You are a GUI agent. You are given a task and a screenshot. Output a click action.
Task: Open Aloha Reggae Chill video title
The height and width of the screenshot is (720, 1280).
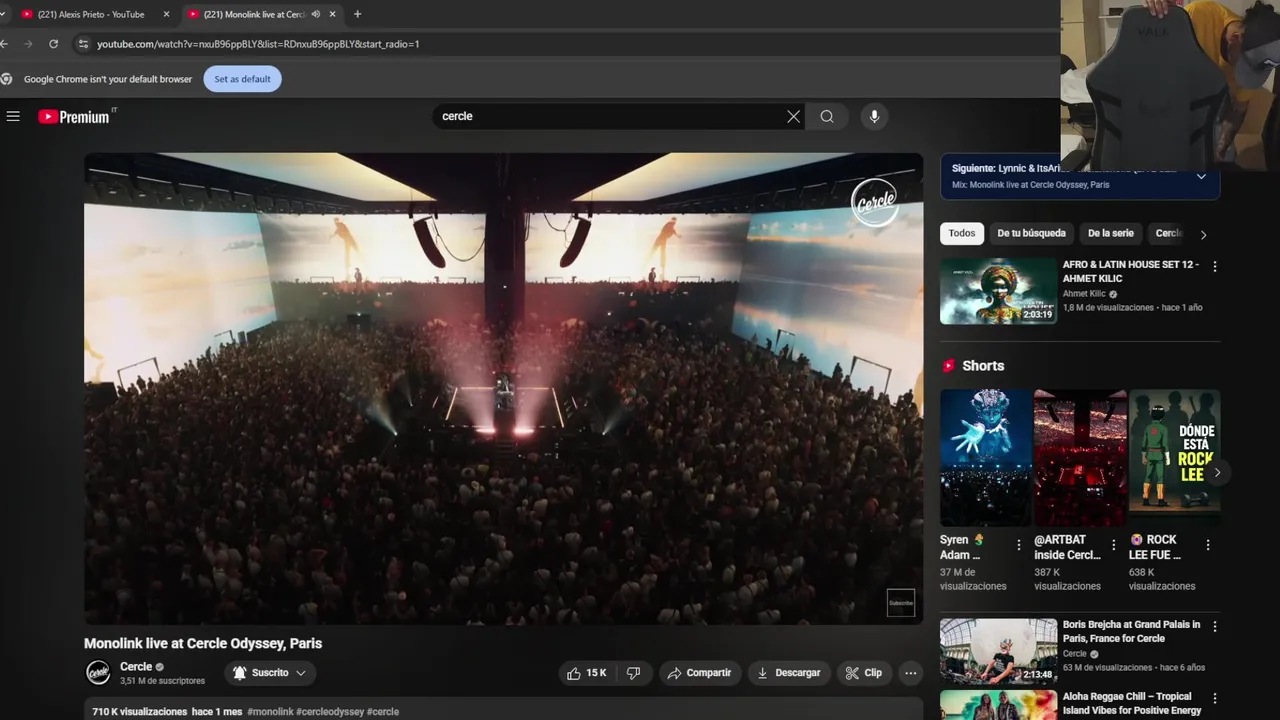[x=1132, y=703]
